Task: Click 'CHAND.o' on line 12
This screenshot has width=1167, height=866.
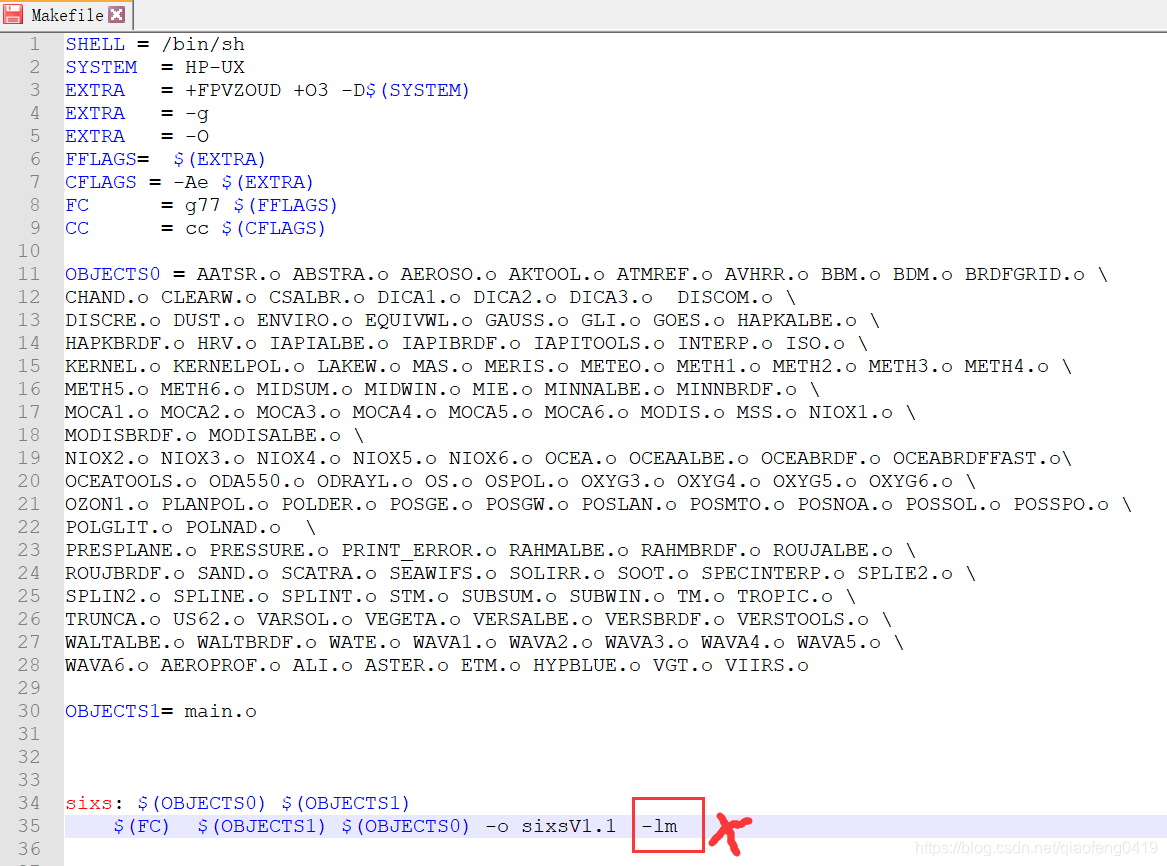Action: tap(106, 297)
